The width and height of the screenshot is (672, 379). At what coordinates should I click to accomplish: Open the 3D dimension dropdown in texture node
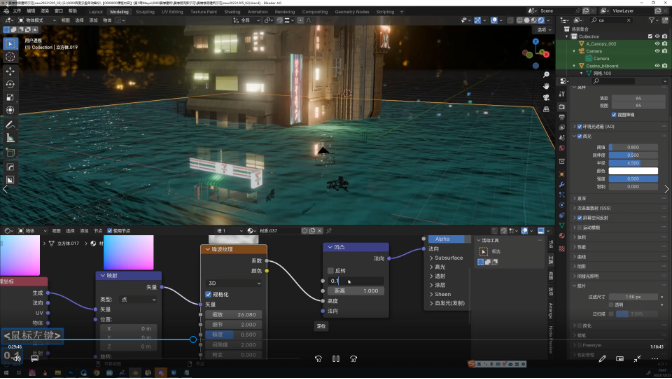[234, 283]
